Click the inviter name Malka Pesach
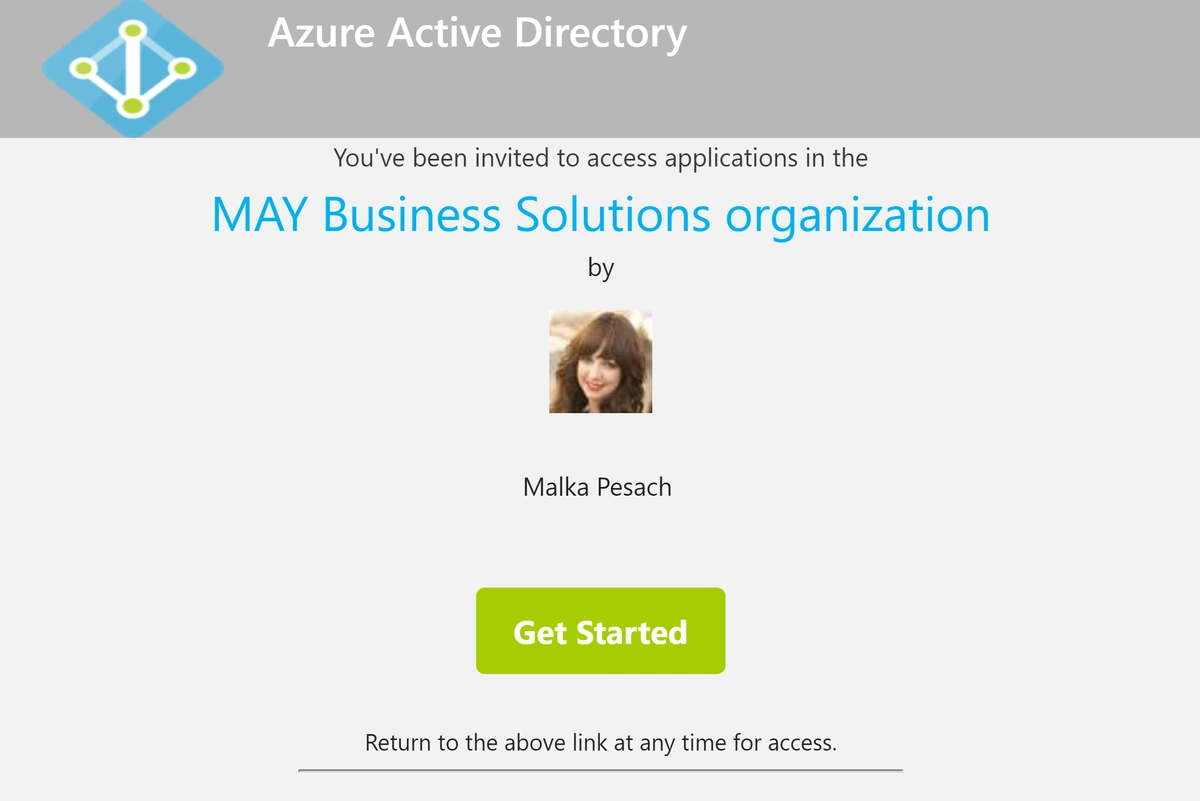Viewport: 1200px width, 801px height. pyautogui.click(x=597, y=488)
